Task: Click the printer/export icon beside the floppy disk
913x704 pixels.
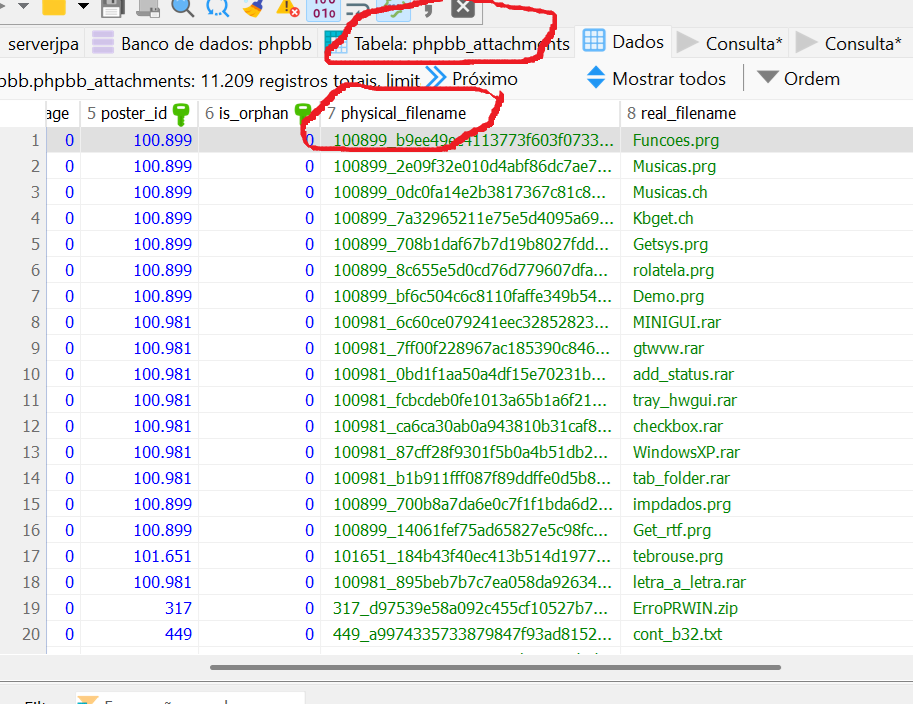Action: tap(147, 8)
